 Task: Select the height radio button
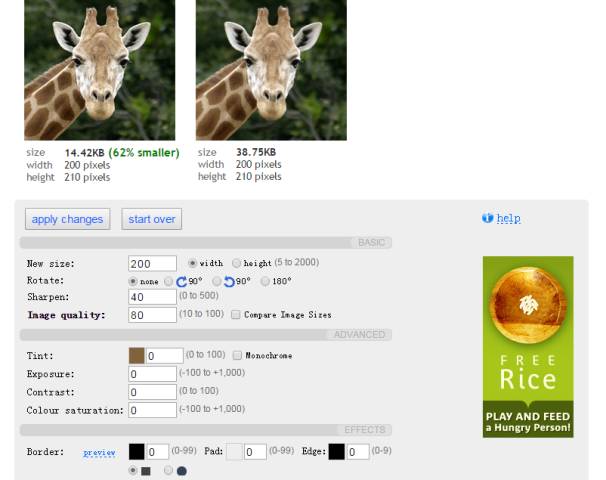pos(237,263)
